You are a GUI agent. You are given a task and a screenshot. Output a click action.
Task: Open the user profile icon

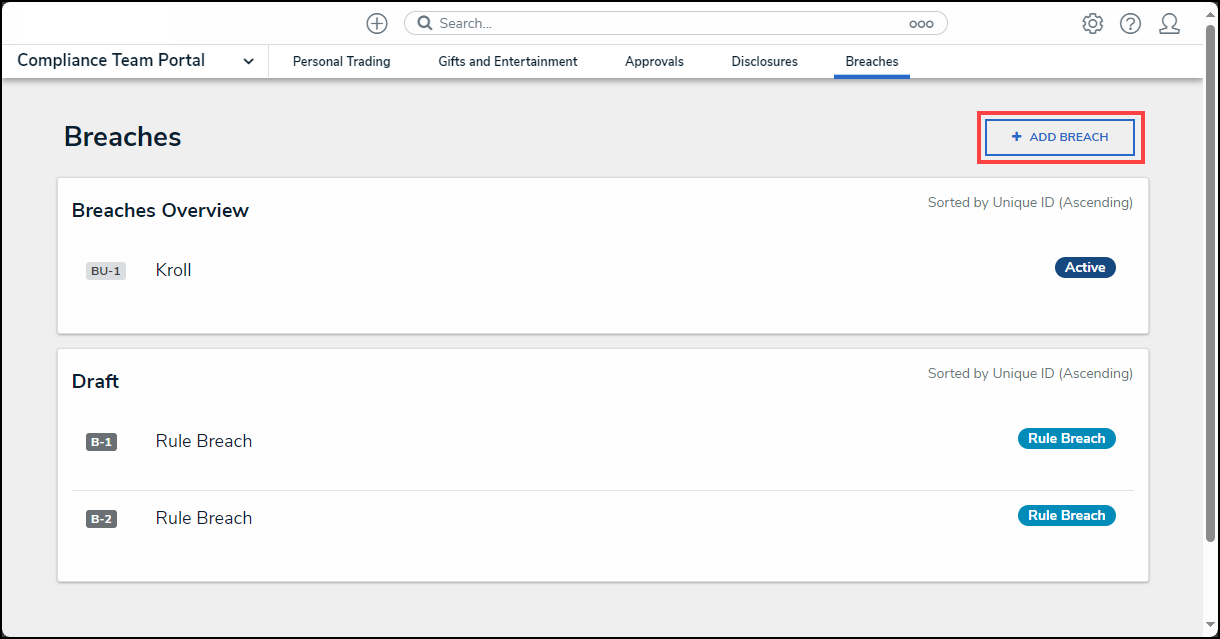1169,24
